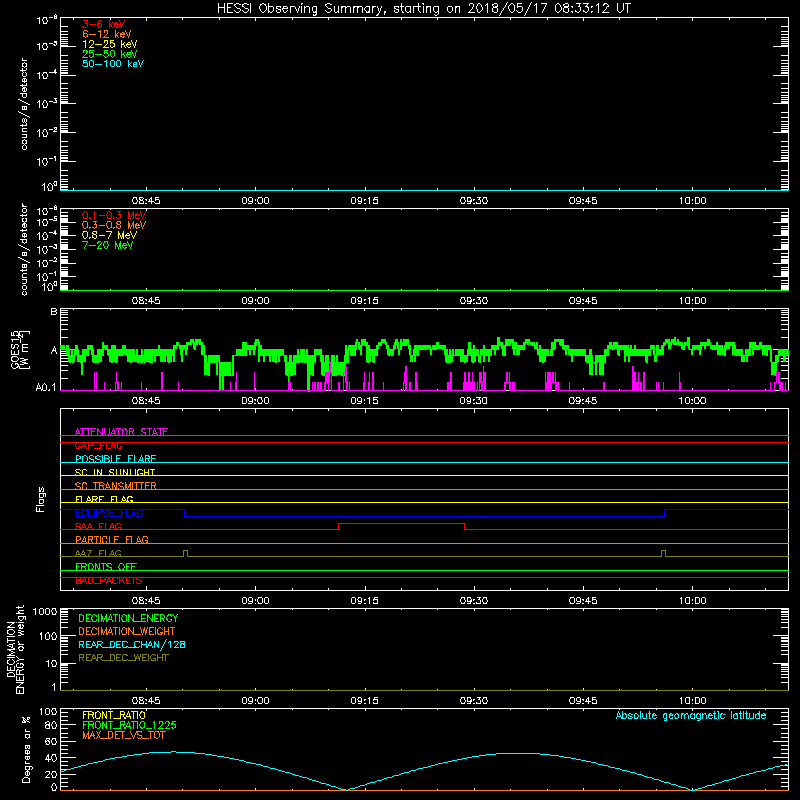The image size is (800, 800).
Task: Click the B level tick on GOES plot
Action: (54, 311)
